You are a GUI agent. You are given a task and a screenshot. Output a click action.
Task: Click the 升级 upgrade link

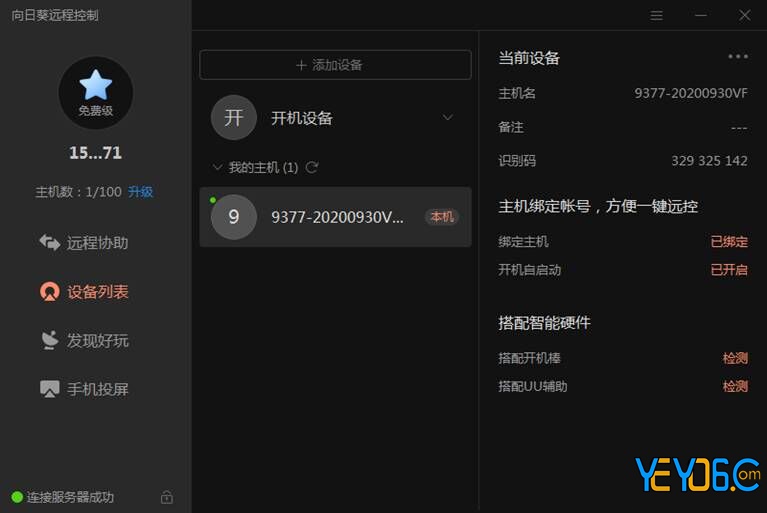pos(140,192)
